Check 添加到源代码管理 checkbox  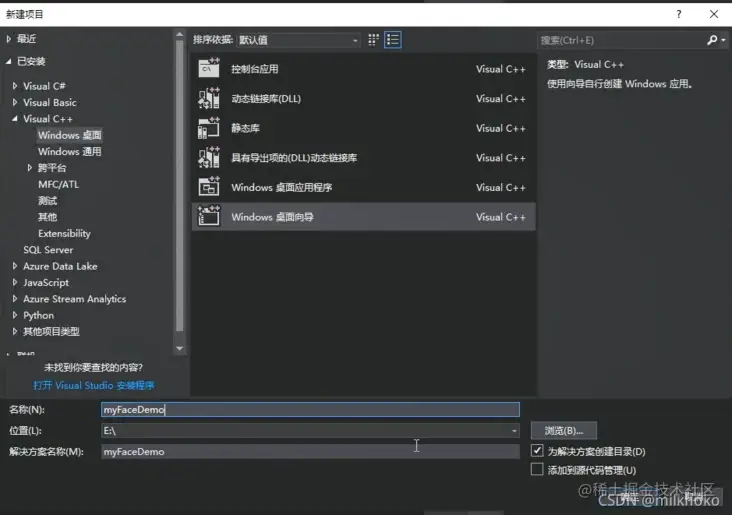(x=537, y=469)
